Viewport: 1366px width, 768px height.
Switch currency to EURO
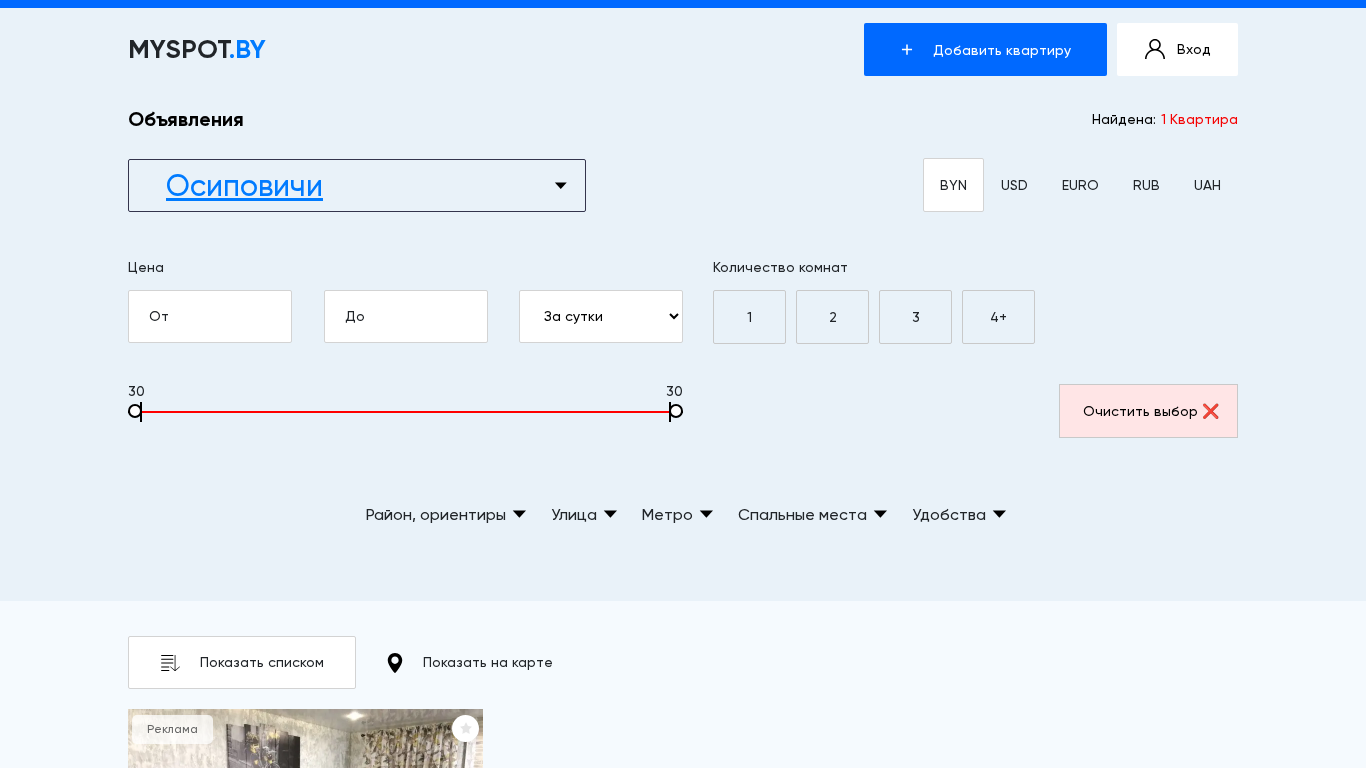pyautogui.click(x=1080, y=186)
